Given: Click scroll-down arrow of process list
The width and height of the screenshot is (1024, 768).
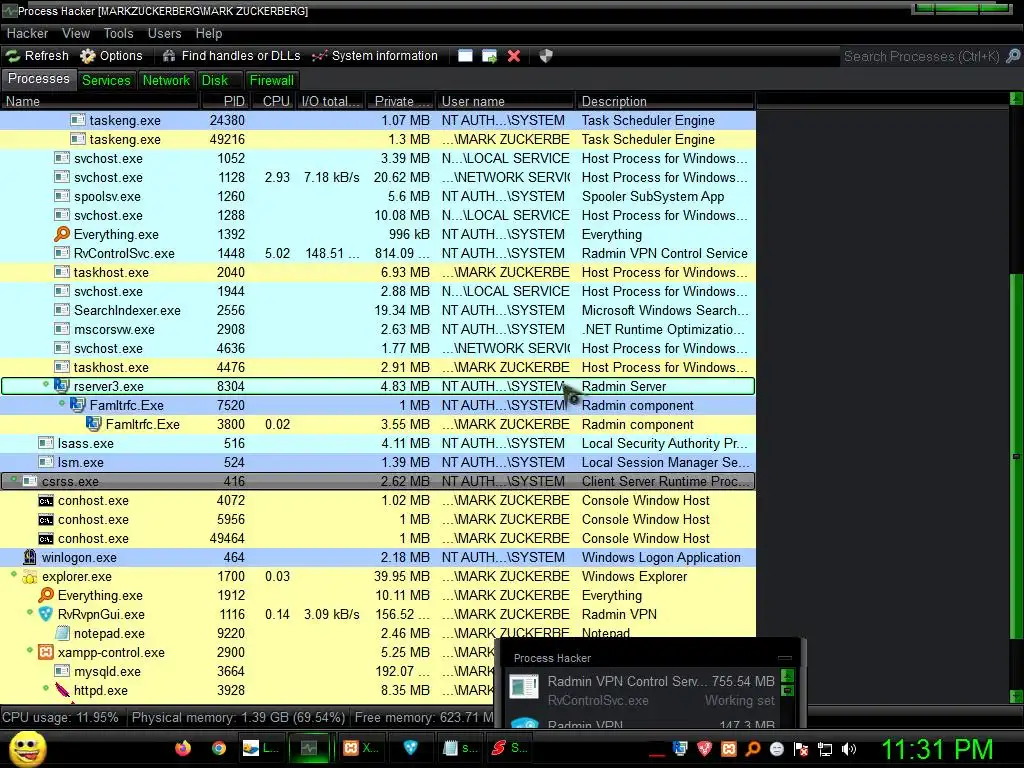Looking at the screenshot, I should (x=1016, y=696).
